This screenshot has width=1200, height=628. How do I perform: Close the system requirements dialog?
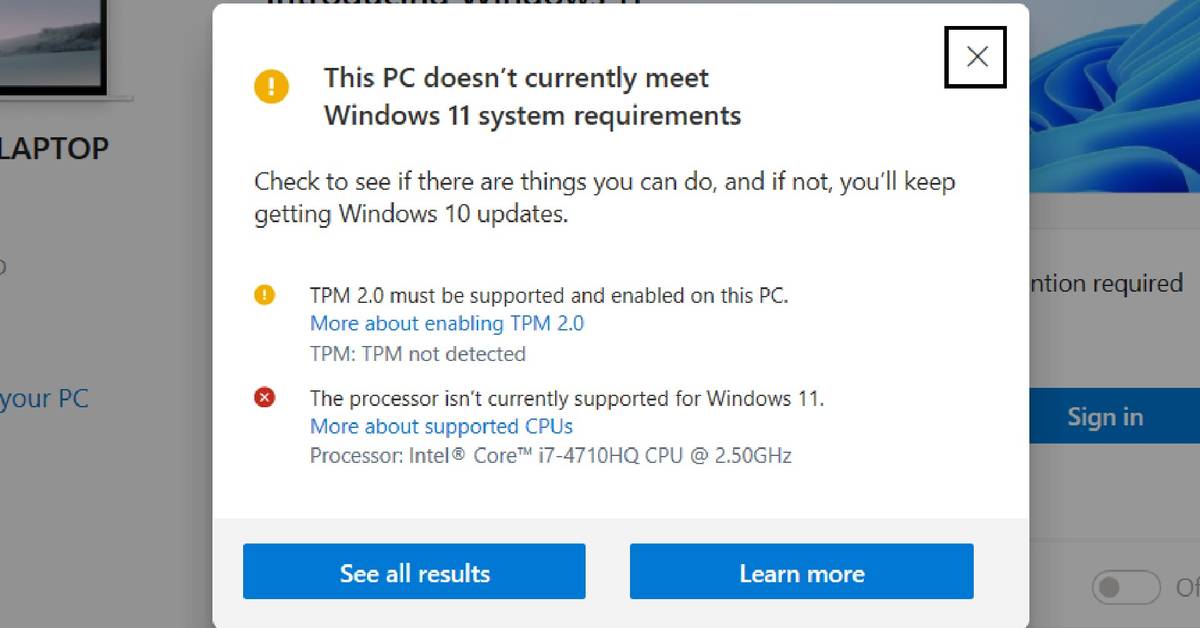[976, 57]
